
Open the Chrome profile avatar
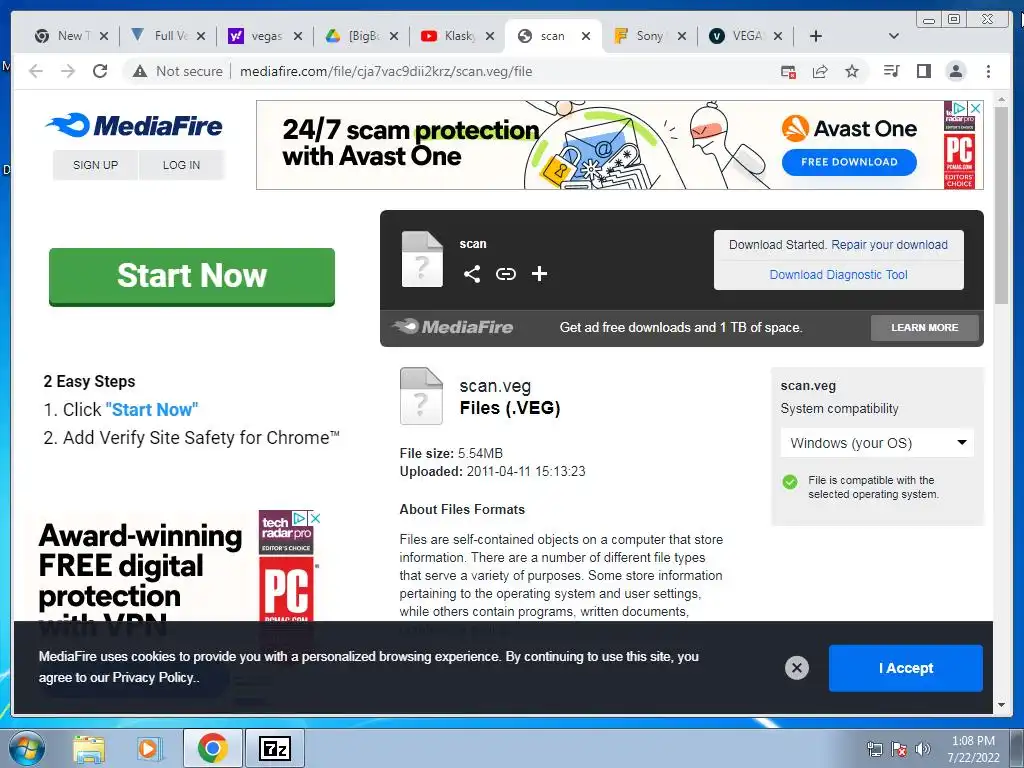[x=956, y=71]
